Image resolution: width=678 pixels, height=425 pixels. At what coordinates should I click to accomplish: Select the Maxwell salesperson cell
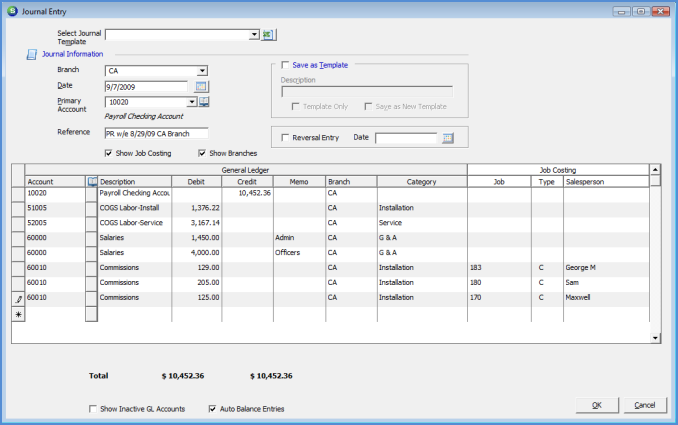(606, 297)
